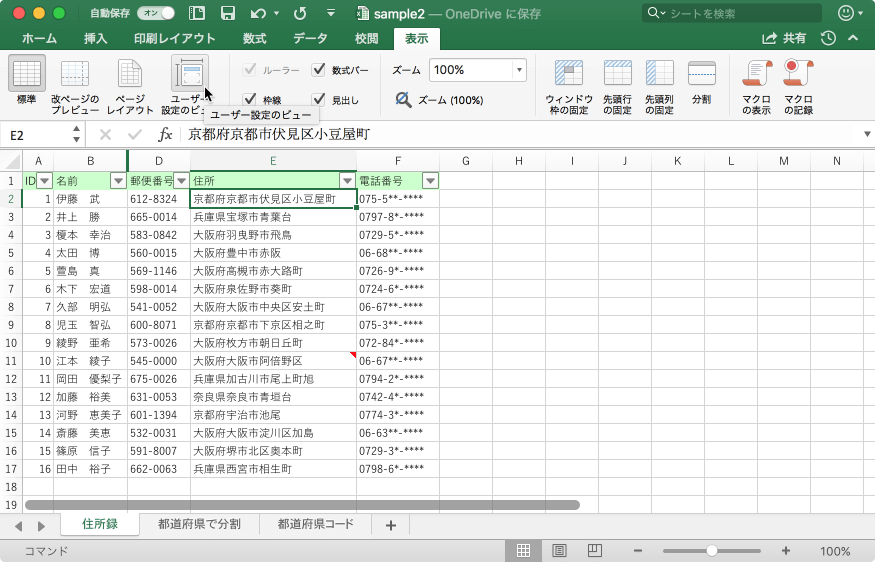The width and height of the screenshot is (875, 562).
Task: Click the formula bar cancel X icon
Action: pyautogui.click(x=105, y=135)
